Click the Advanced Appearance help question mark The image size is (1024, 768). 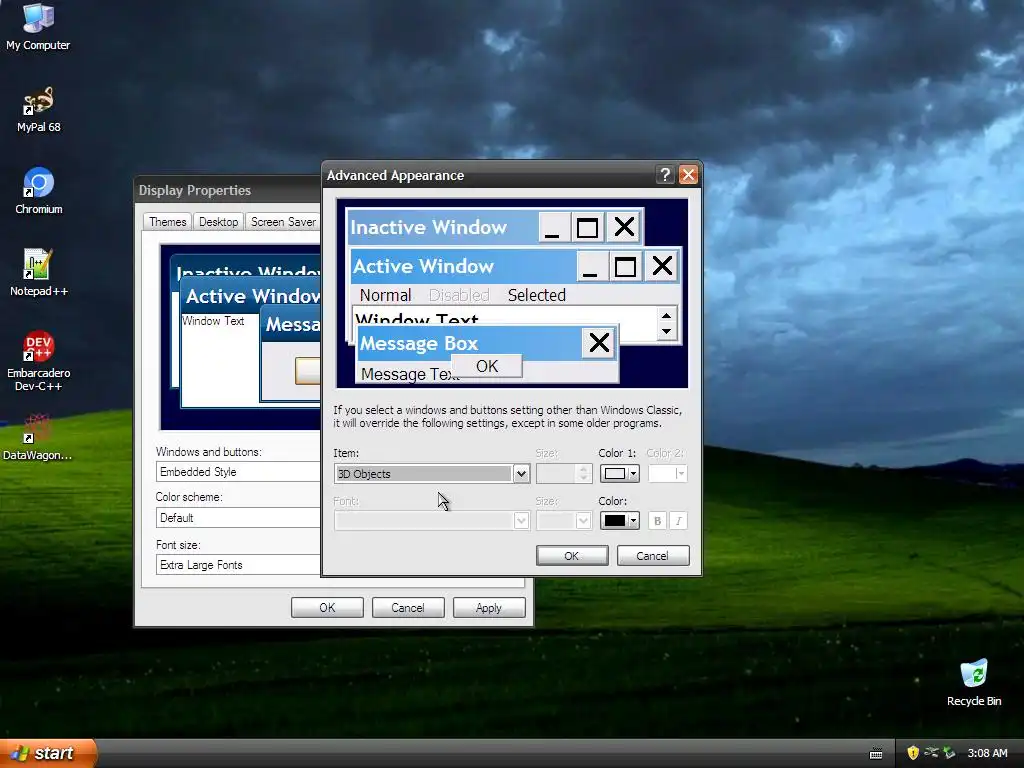[x=665, y=174]
